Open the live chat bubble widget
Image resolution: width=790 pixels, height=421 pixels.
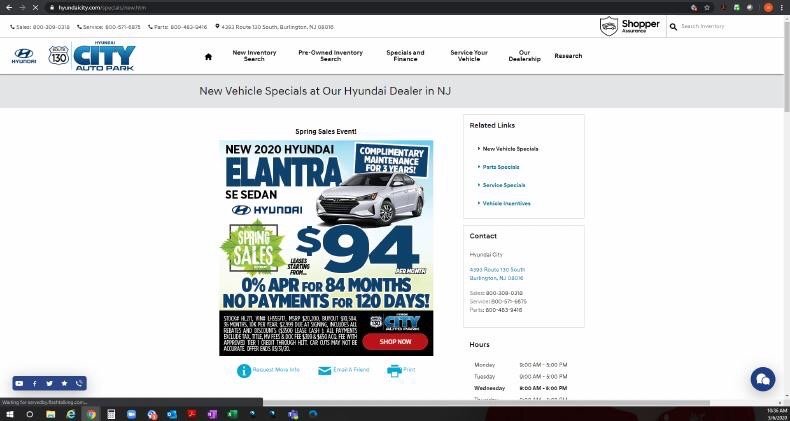pos(763,379)
